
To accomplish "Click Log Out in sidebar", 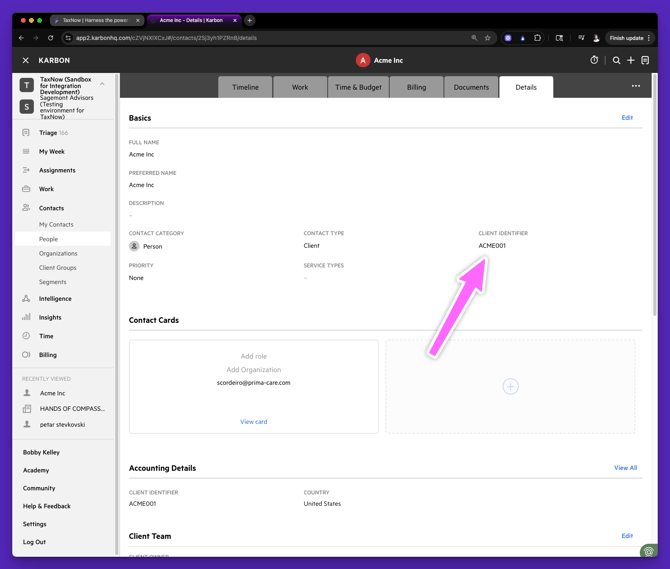I will (34, 542).
